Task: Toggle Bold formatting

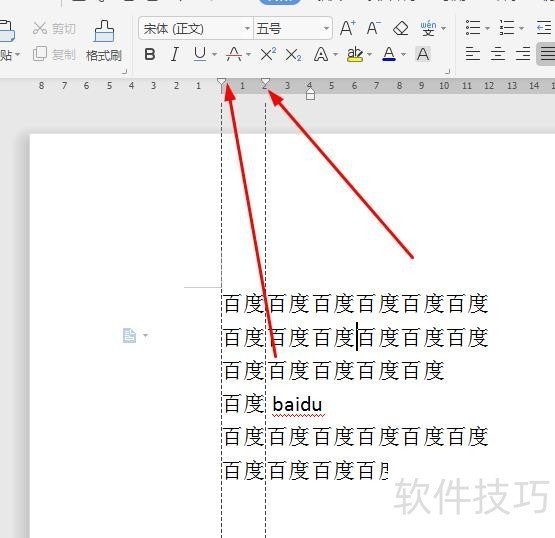Action: tap(150, 55)
